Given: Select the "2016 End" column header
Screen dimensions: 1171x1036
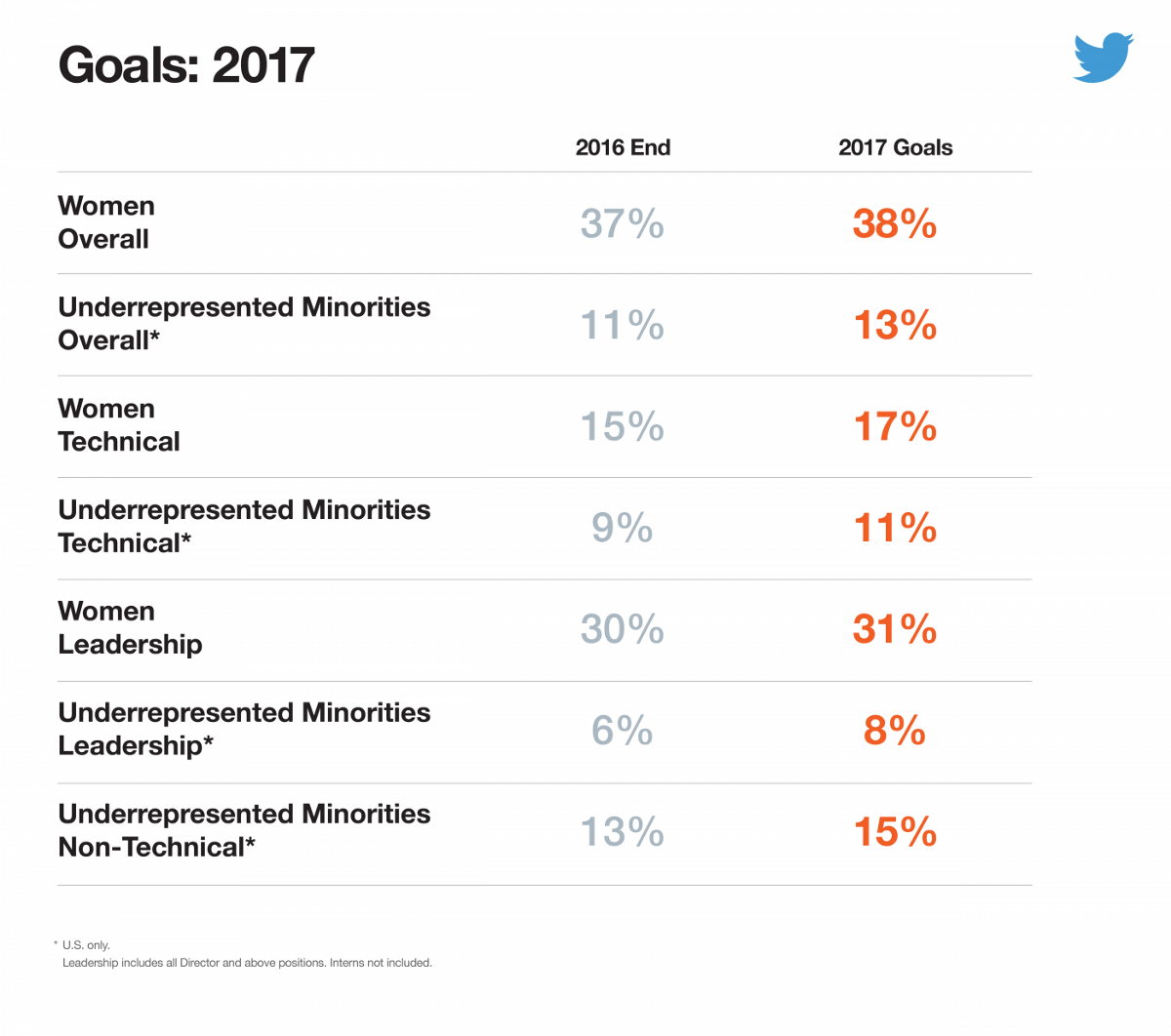Looking at the screenshot, I should tap(623, 147).
